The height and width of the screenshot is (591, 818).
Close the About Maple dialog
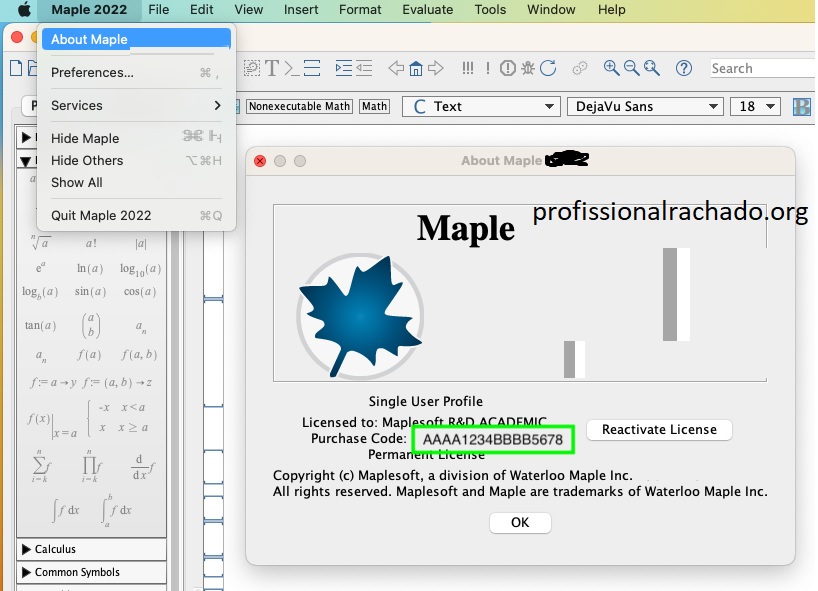pos(260,161)
